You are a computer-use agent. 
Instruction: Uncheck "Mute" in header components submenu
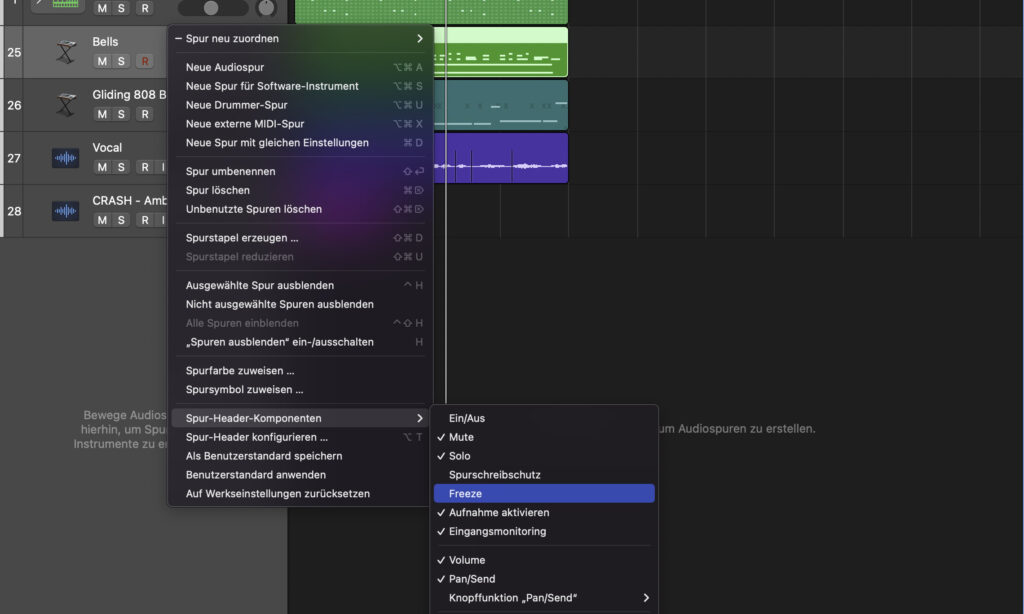[545, 437]
